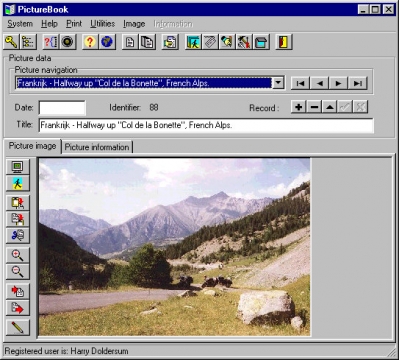The height and width of the screenshot is (360, 400).
Task: Click the scissors cut image icon
Action: click(x=18, y=235)
